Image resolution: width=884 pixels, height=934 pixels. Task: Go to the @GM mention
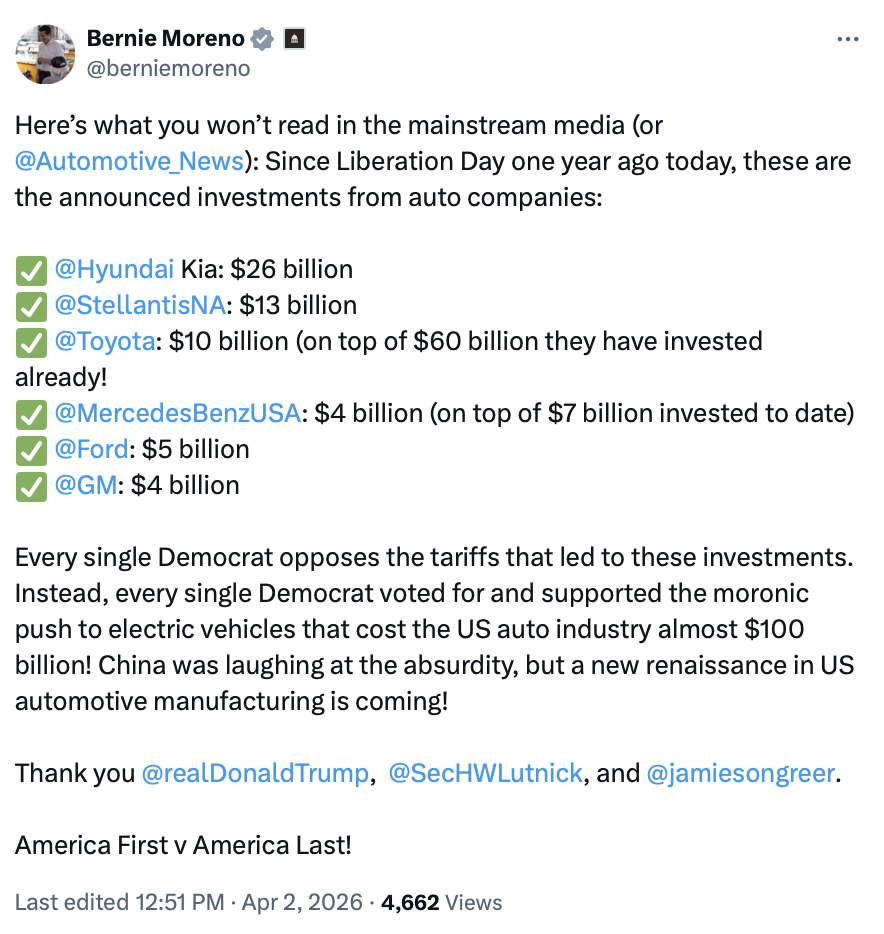[86, 485]
